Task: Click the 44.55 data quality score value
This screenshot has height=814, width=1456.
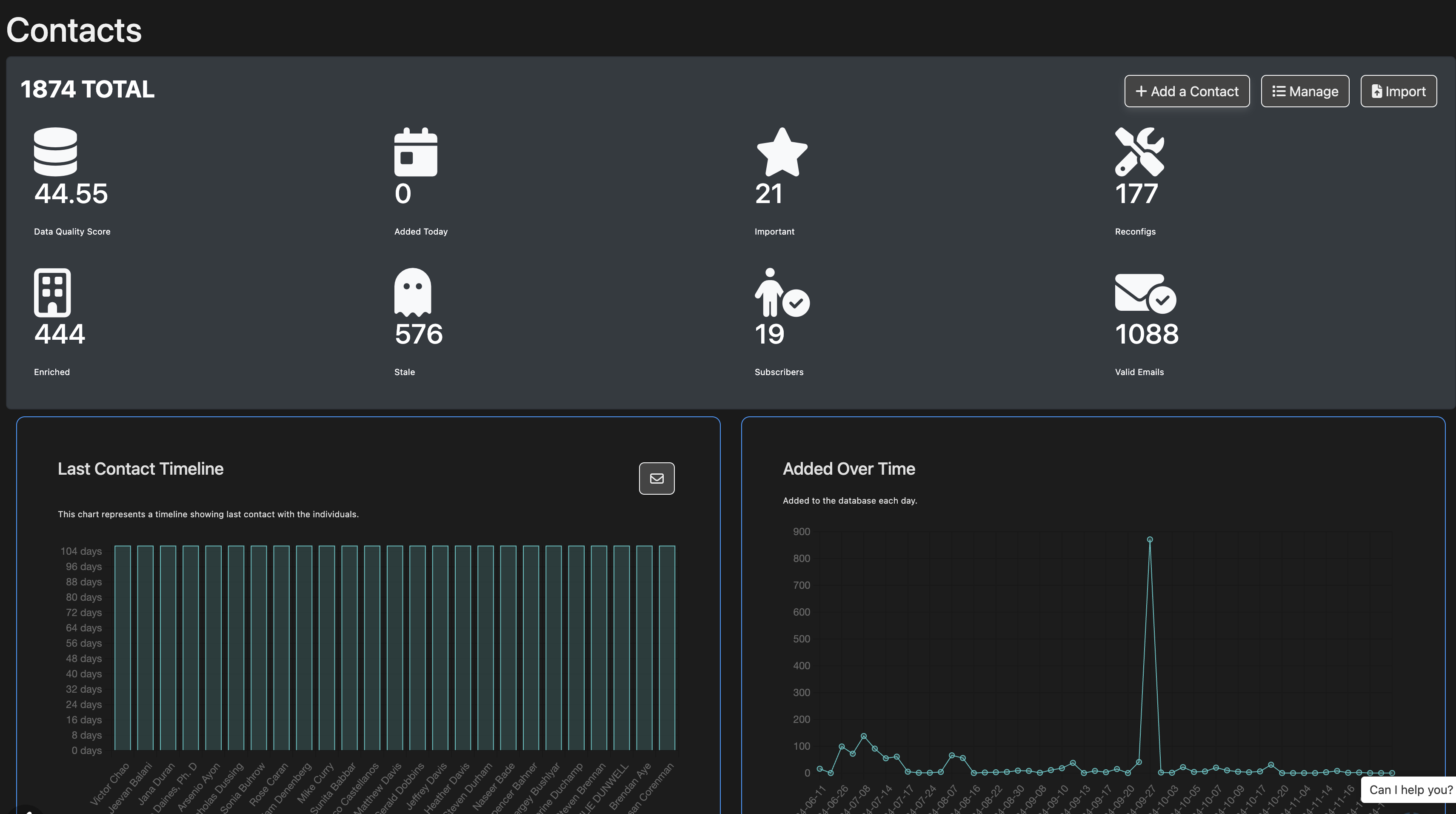Action: pos(71,193)
